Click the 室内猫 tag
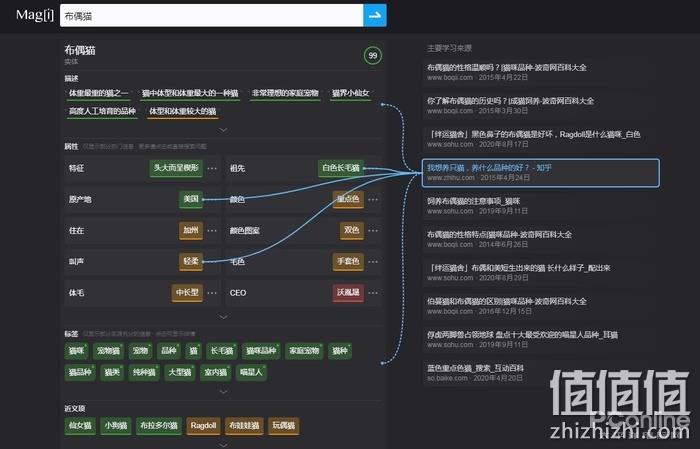Screen dimensions: 700x449 tap(215, 372)
